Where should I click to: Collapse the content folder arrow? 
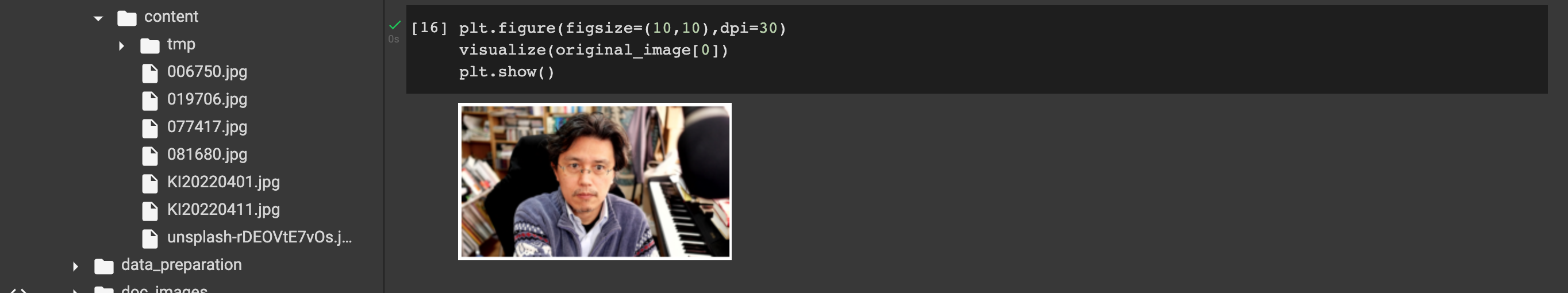98,18
